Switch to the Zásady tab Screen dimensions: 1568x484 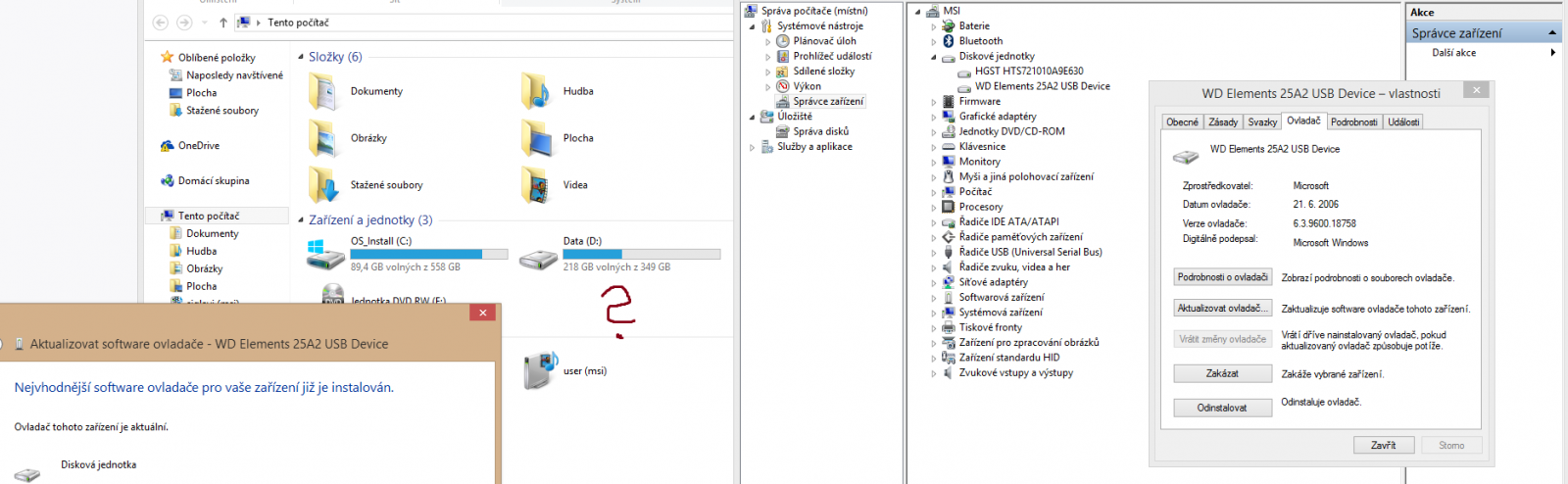click(1223, 122)
